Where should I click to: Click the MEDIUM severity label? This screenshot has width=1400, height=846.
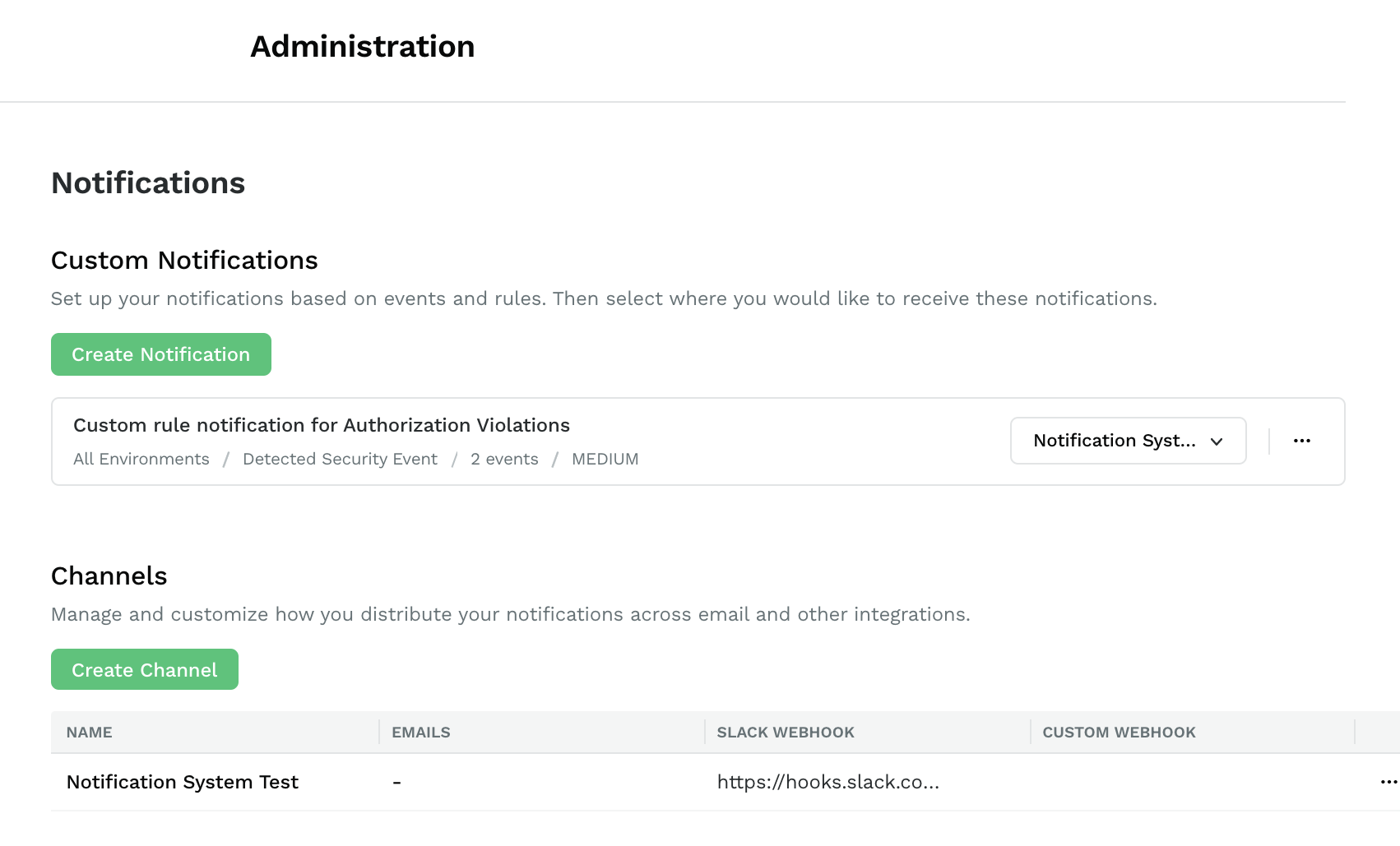point(605,460)
